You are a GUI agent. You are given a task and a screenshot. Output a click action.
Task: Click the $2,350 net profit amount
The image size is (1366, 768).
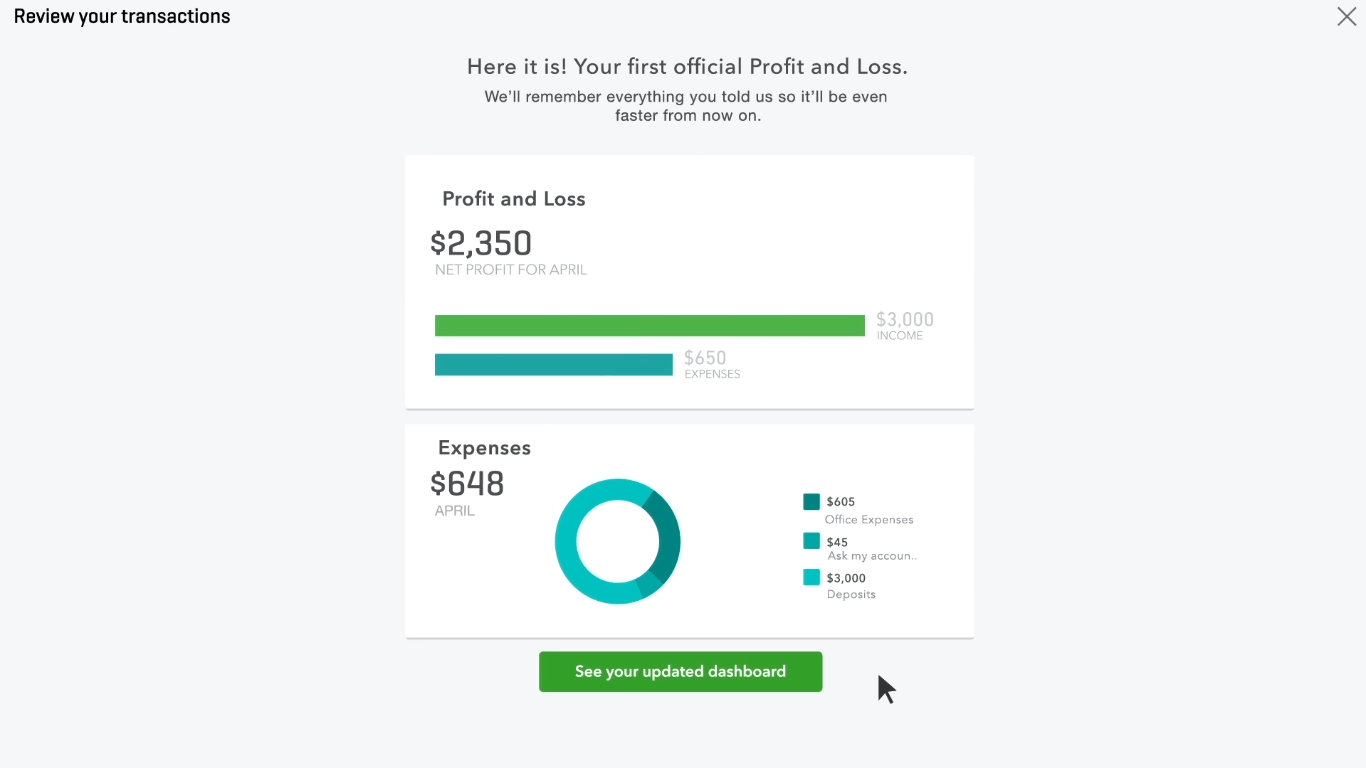point(481,243)
